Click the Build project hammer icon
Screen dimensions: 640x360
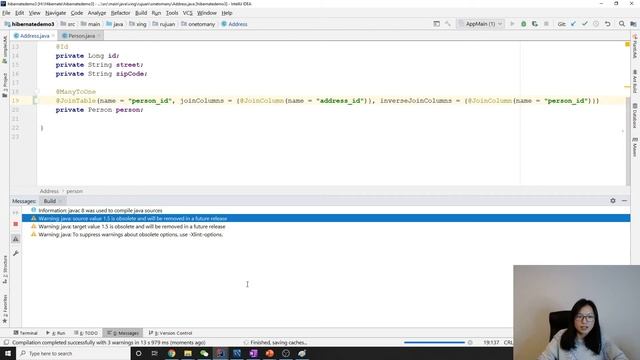(448, 24)
